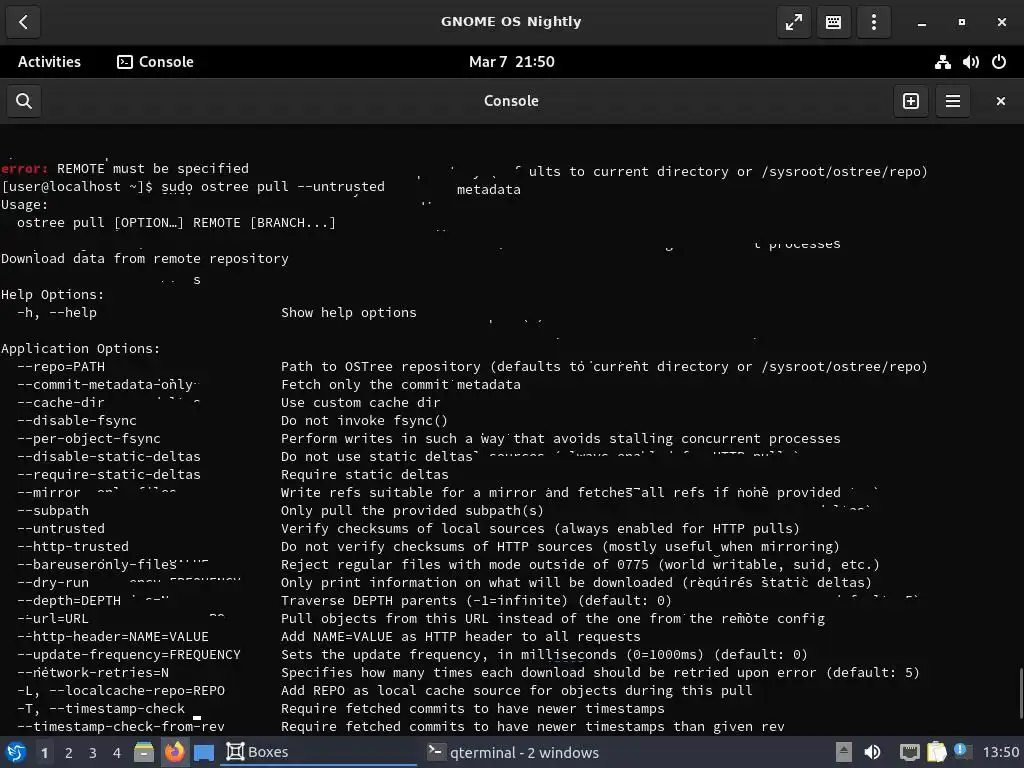This screenshot has width=1024, height=768.
Task: Click the "--depth=DEPTH" option text
Action: [69, 601]
